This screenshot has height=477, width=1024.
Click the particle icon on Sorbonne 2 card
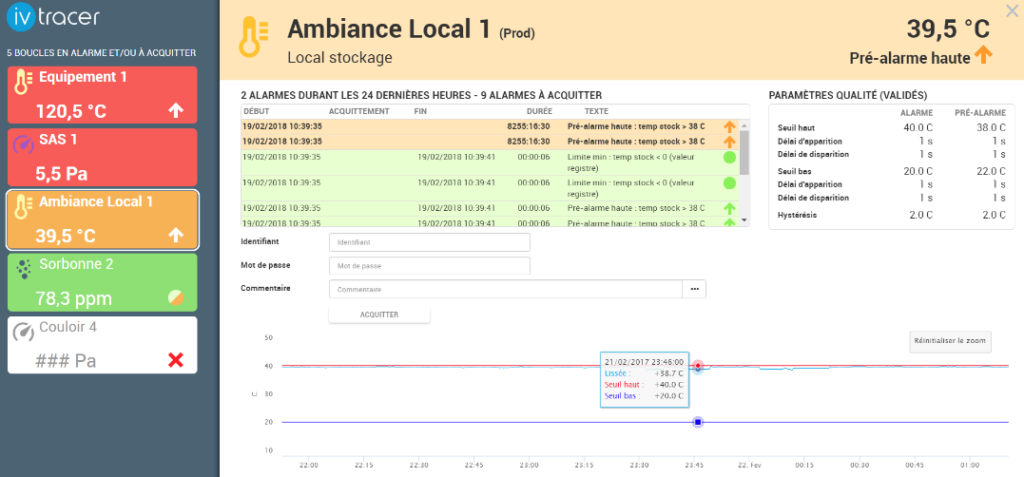(x=24, y=269)
